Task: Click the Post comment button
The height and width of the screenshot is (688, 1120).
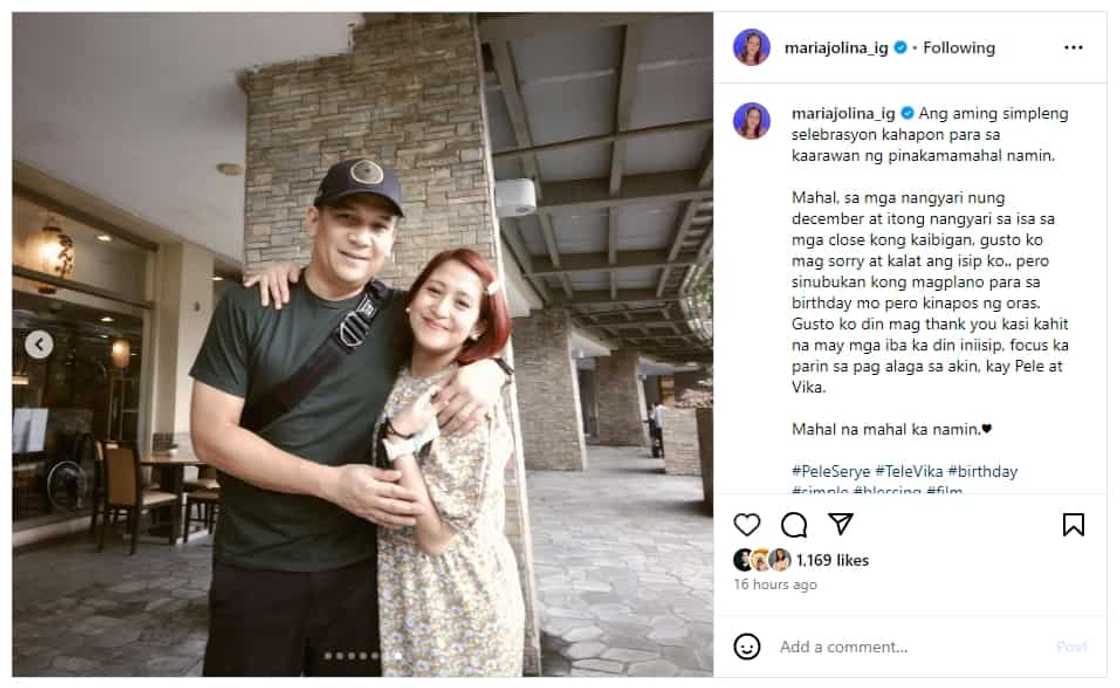Action: 1071,646
